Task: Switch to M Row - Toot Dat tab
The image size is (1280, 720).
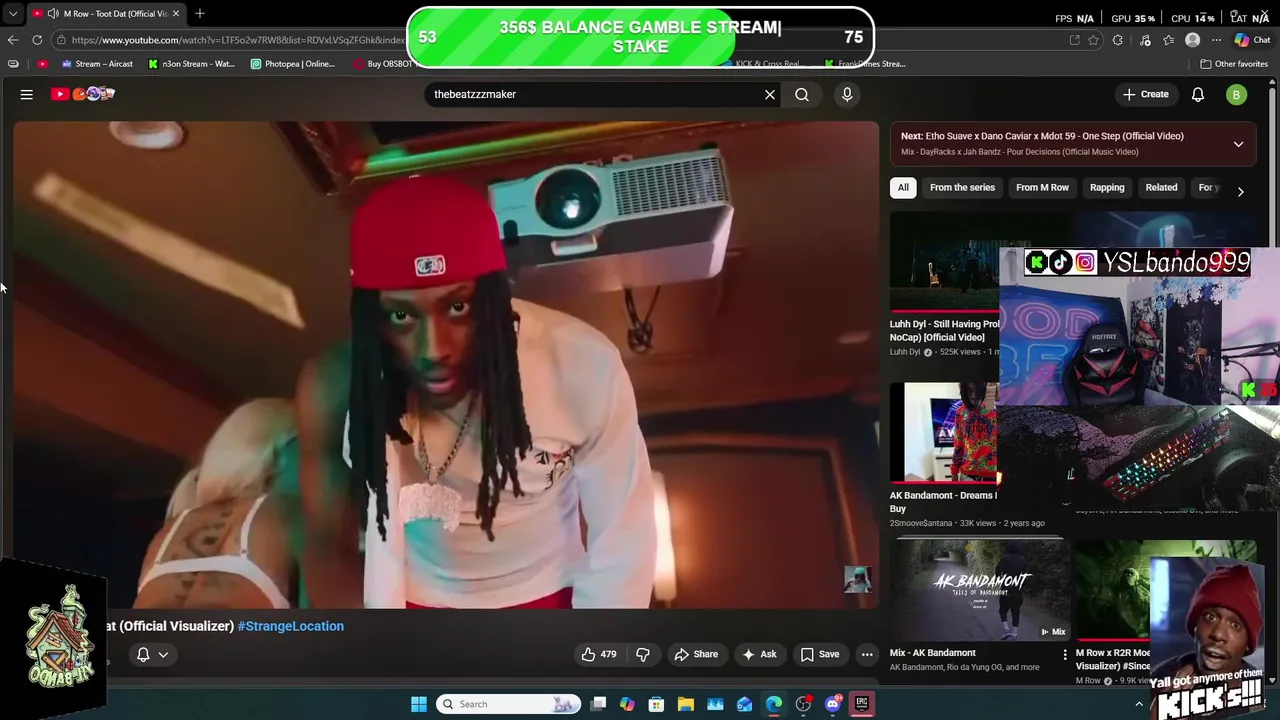Action: point(105,14)
